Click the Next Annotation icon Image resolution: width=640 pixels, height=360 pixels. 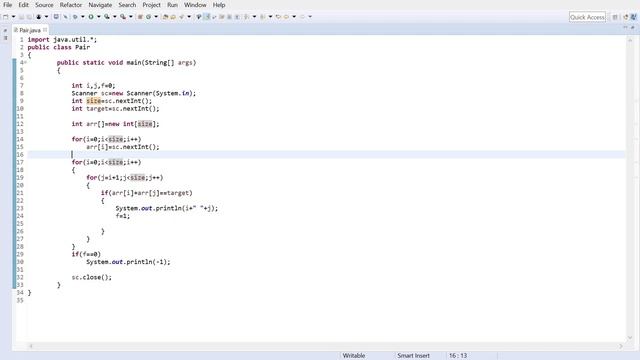coord(246,17)
